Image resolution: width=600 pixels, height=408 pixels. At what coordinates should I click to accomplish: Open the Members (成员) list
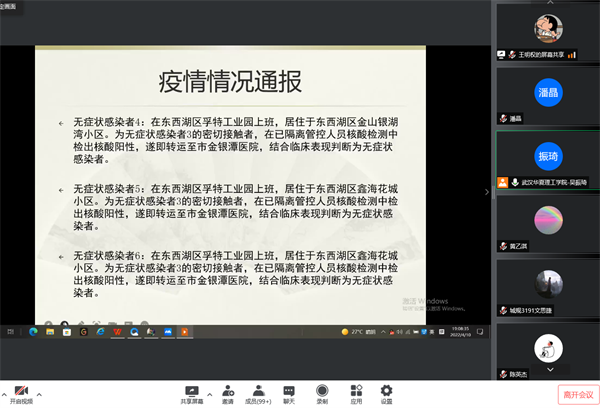258,389
